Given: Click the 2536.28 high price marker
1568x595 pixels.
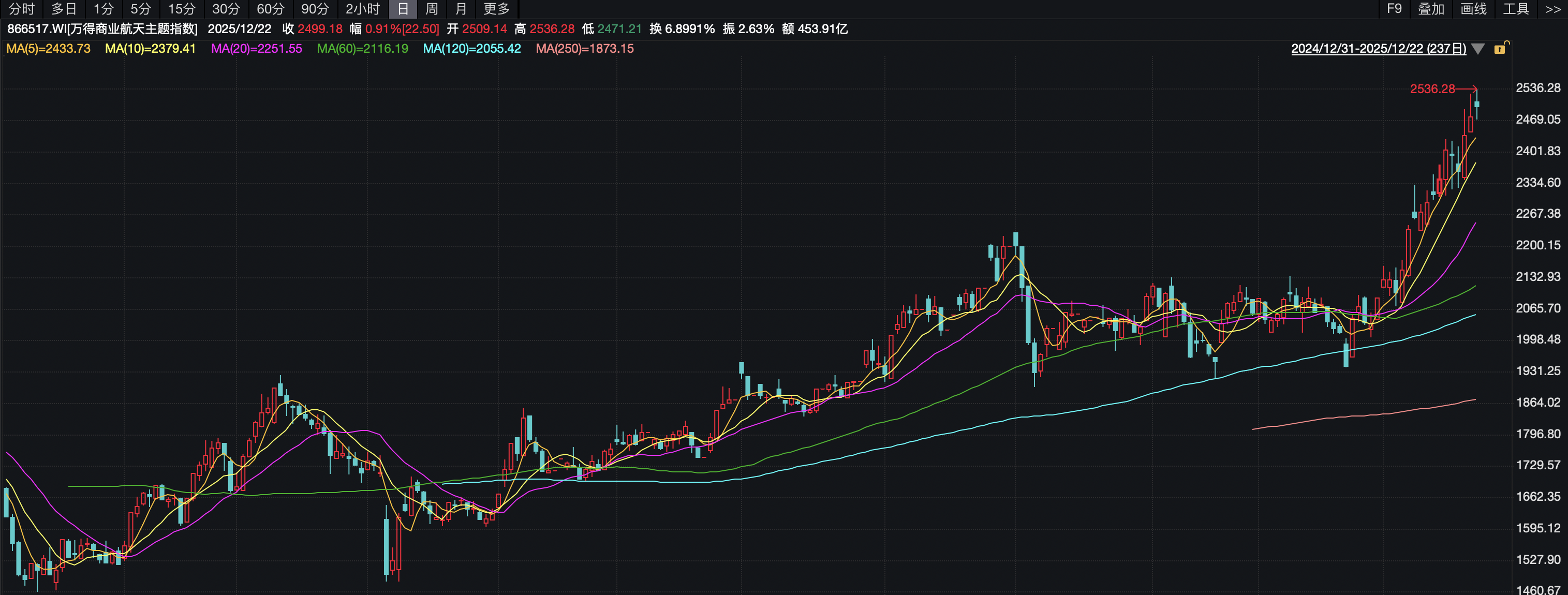Looking at the screenshot, I should [x=1432, y=89].
